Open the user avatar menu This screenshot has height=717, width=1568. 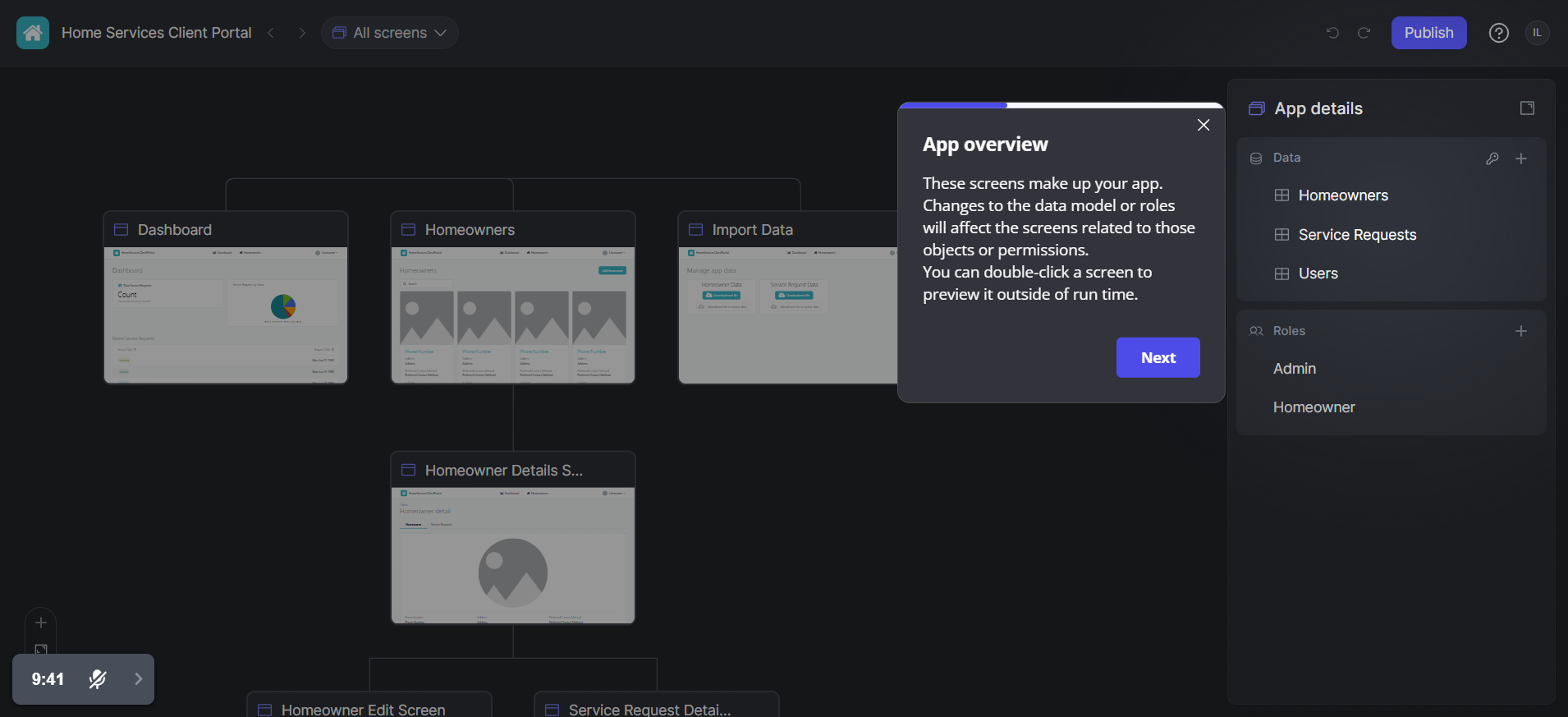point(1537,33)
